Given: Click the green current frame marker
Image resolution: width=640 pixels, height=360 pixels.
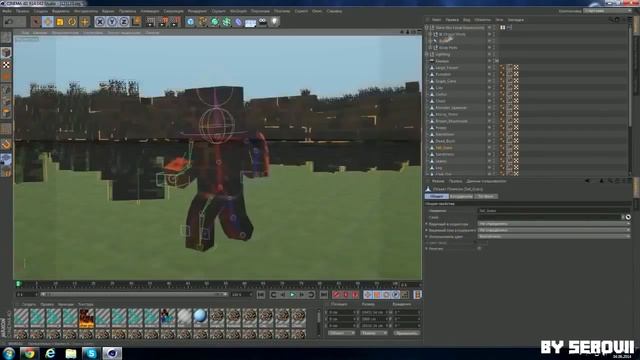Looking at the screenshot, I should pyautogui.click(x=18, y=284).
